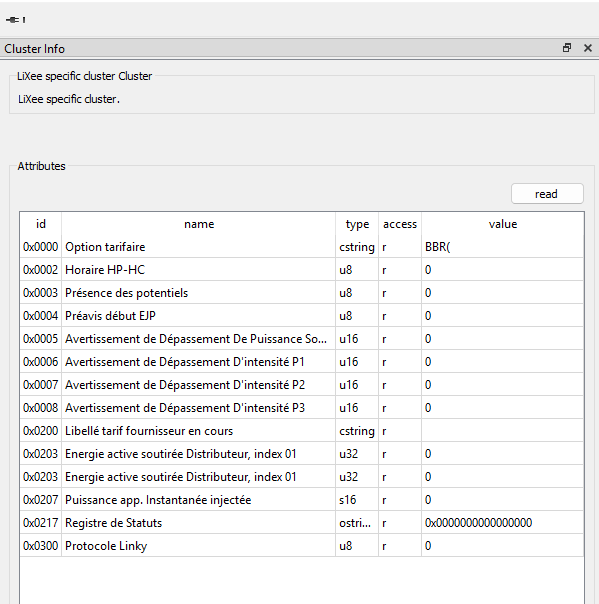The image size is (599, 604).
Task: Select the Option tarifaire attribute row
Action: pyautogui.click(x=302, y=247)
